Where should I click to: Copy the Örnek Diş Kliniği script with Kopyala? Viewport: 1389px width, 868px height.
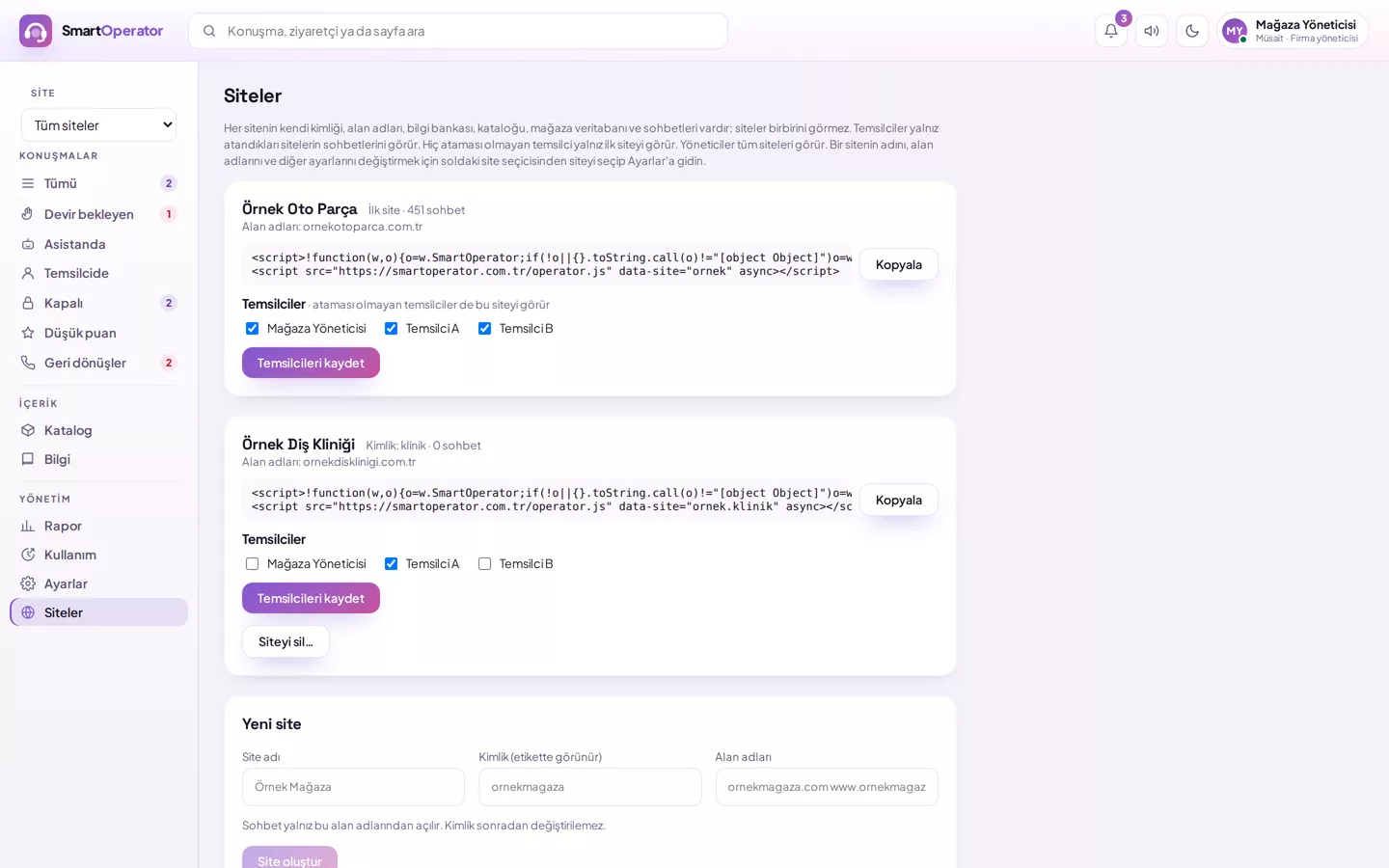[898, 500]
